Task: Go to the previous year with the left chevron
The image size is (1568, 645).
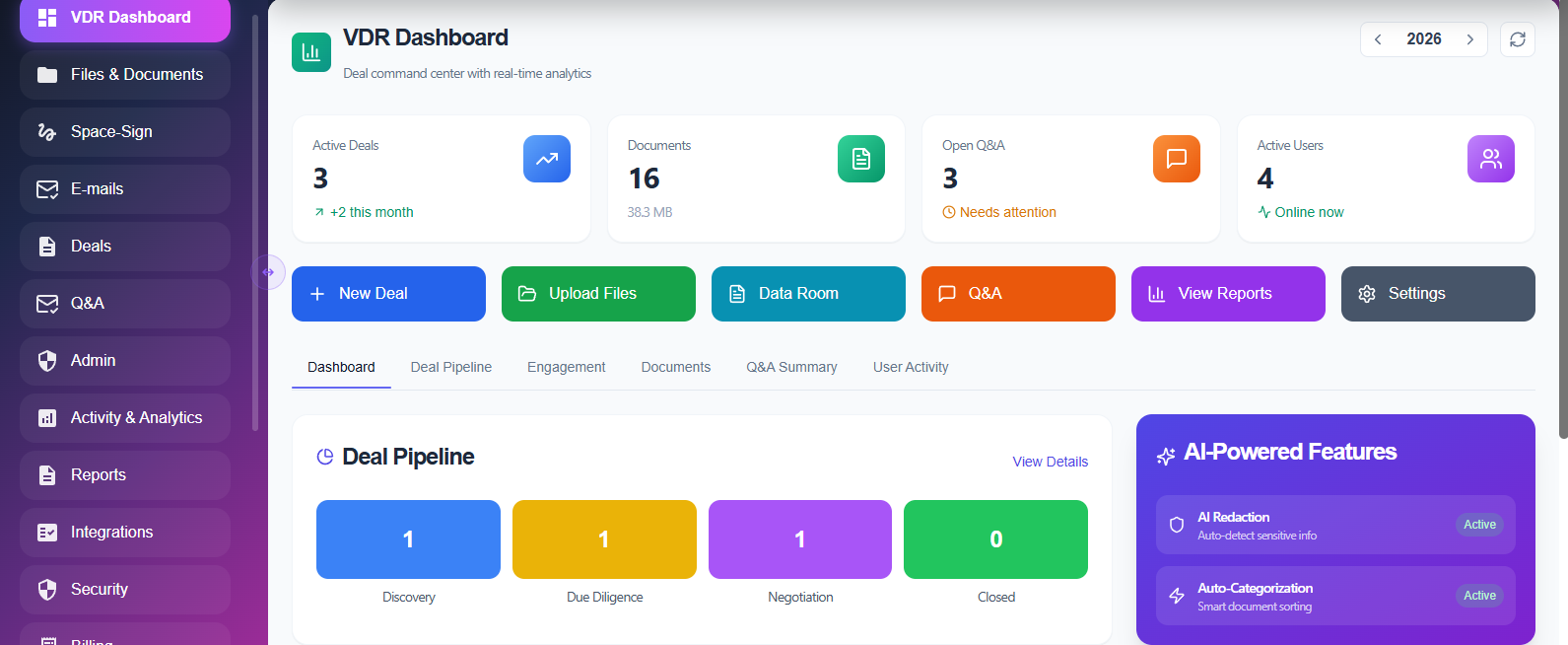Action: (1378, 39)
